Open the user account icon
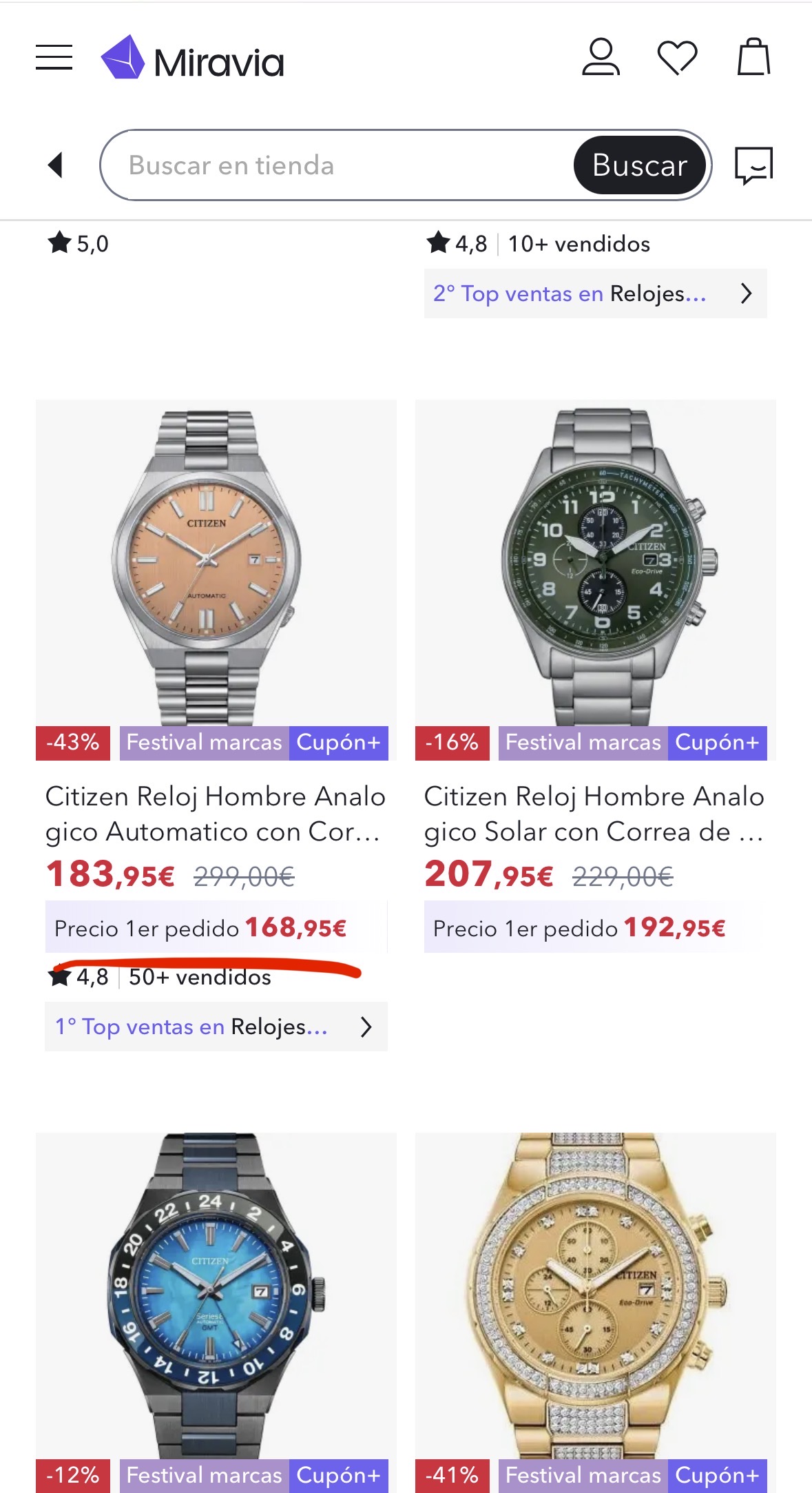Image resolution: width=812 pixels, height=1493 pixels. point(601,57)
